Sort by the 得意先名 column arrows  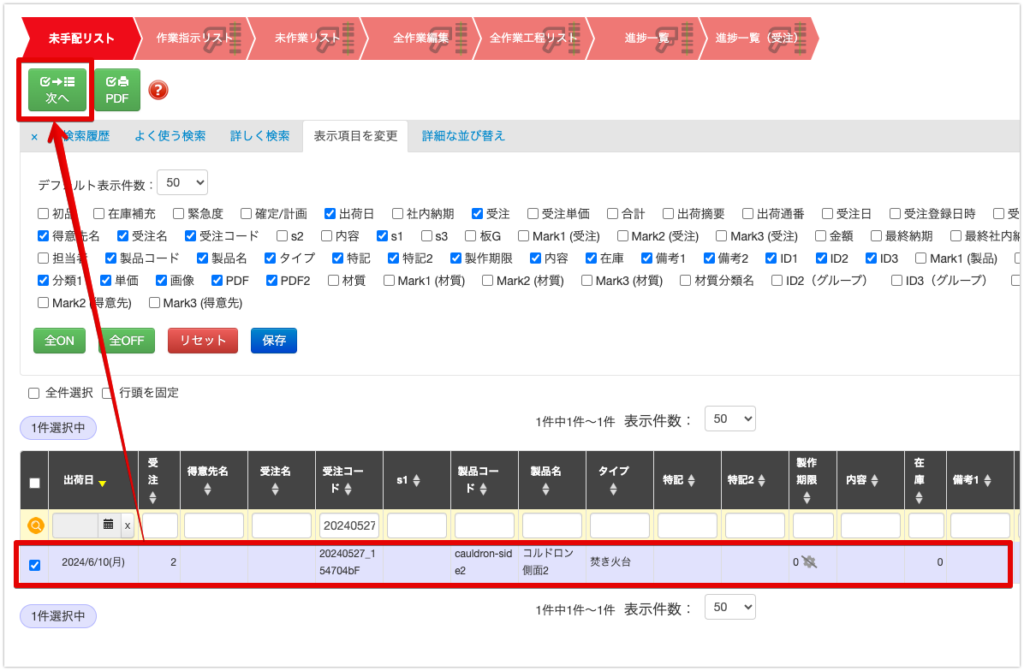pos(207,489)
